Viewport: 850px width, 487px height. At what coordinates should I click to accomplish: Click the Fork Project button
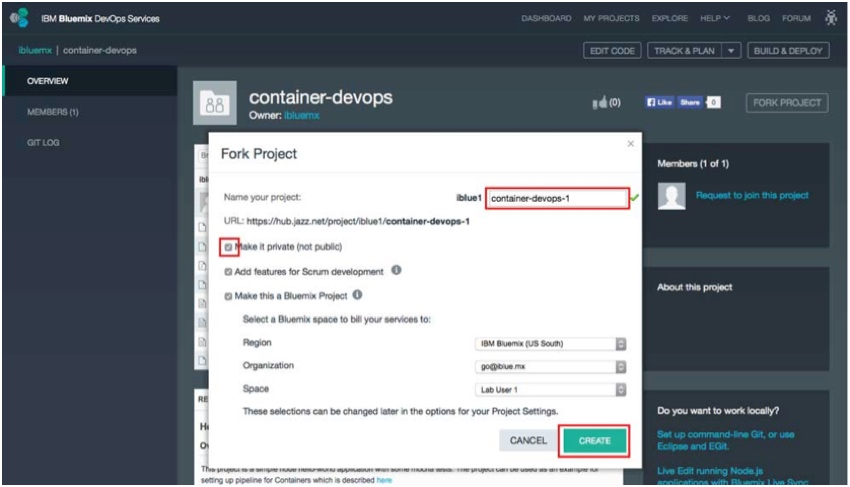click(x=787, y=102)
